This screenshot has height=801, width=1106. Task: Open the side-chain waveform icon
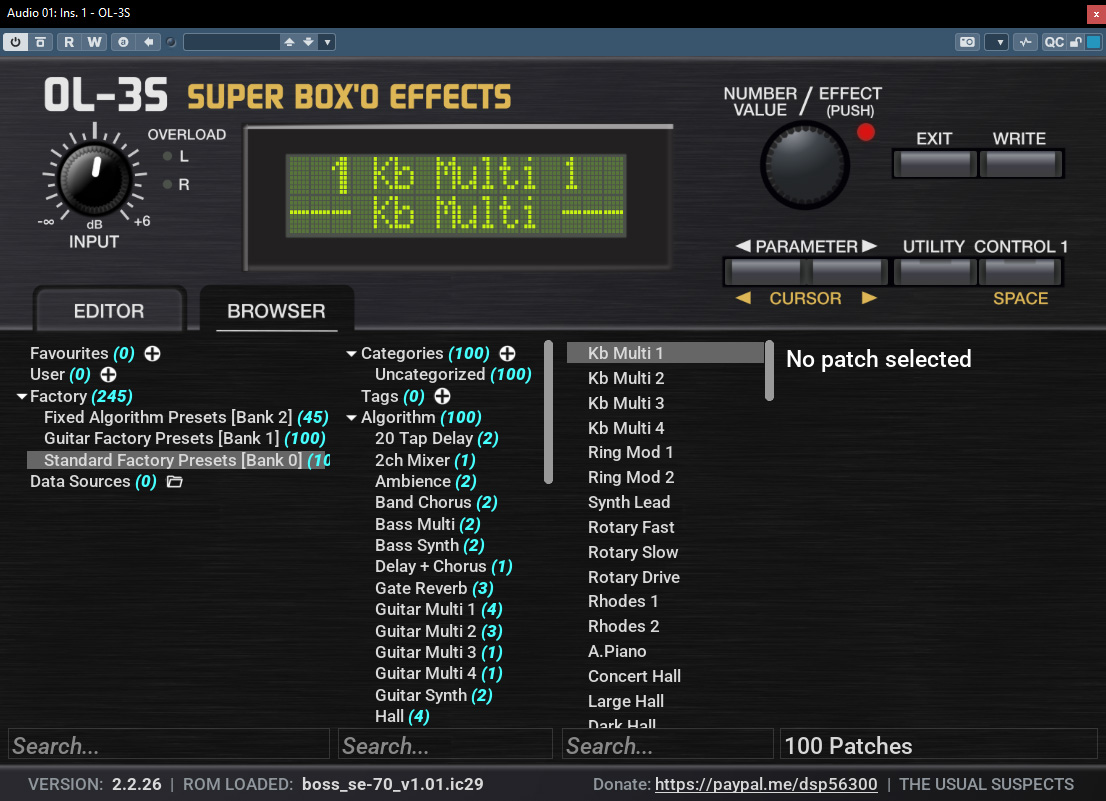(1026, 42)
